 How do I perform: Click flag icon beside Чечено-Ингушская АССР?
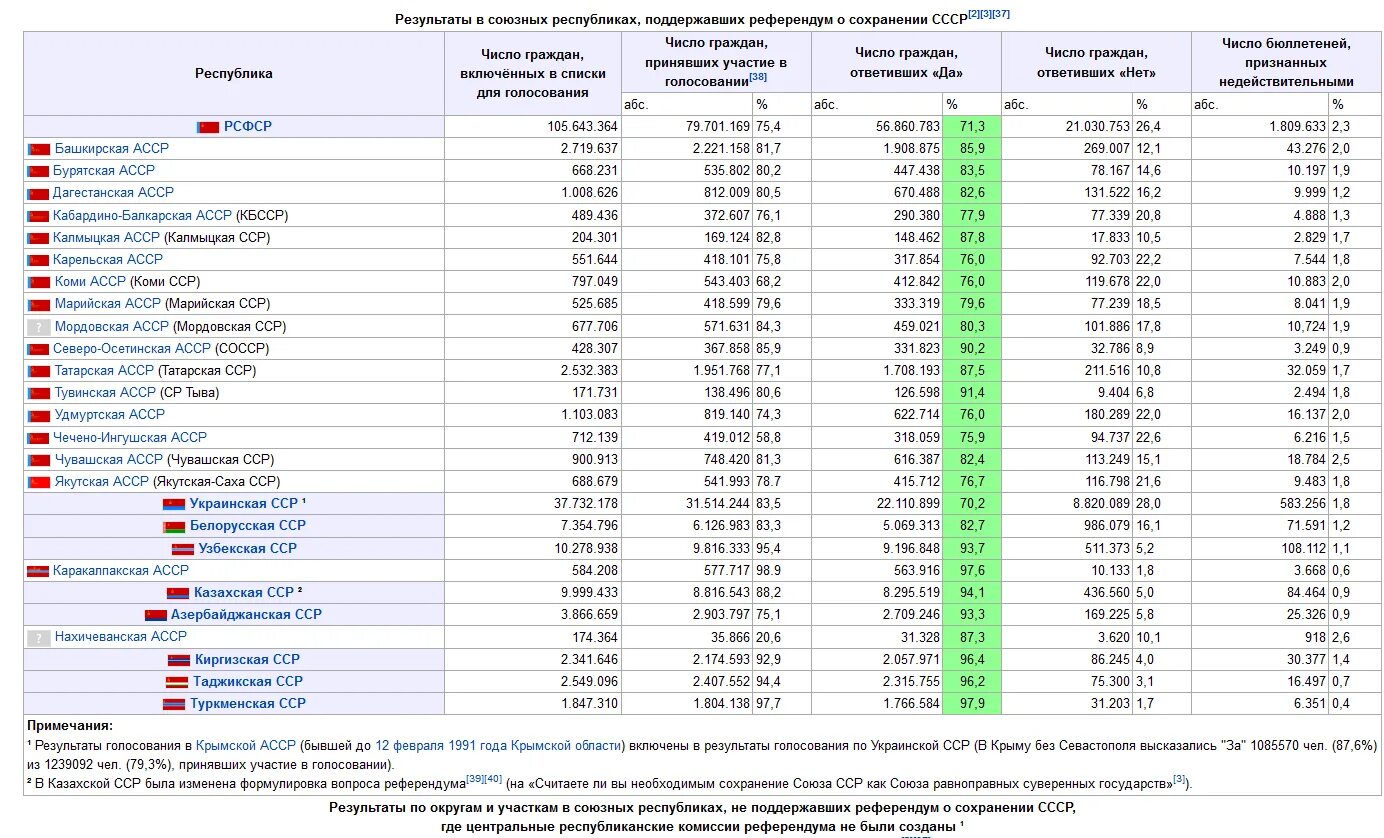point(39,438)
